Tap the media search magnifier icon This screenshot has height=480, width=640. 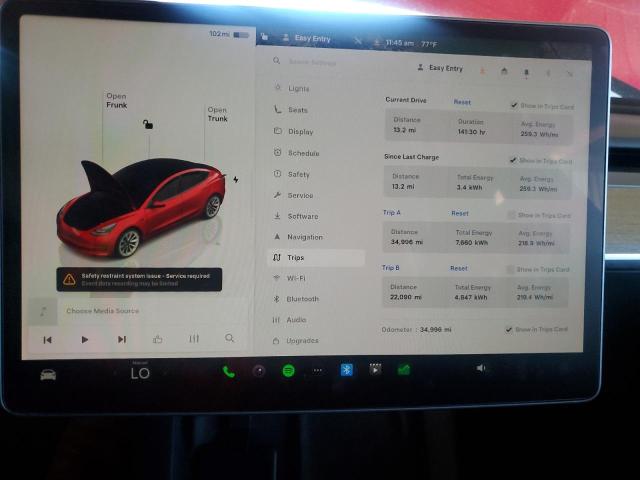pos(229,338)
